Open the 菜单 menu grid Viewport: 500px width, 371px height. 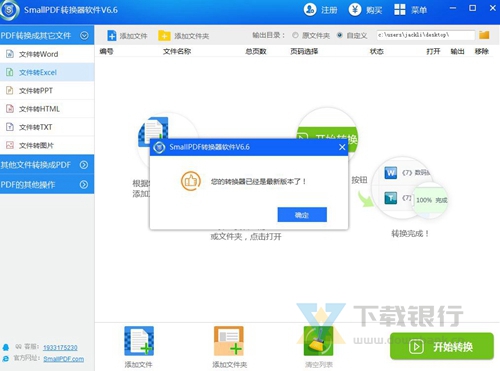point(410,10)
